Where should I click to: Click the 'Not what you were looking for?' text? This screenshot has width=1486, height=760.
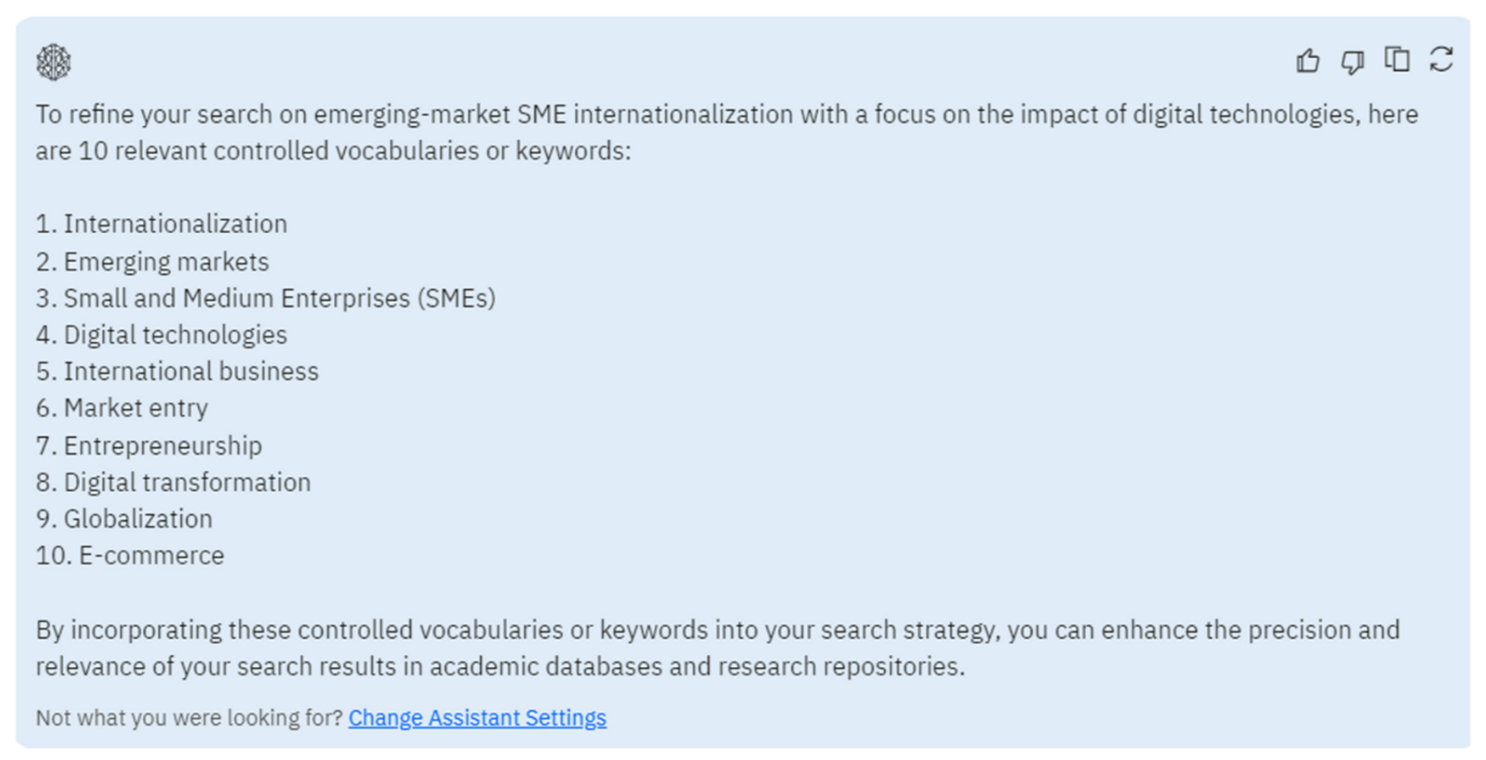[189, 718]
